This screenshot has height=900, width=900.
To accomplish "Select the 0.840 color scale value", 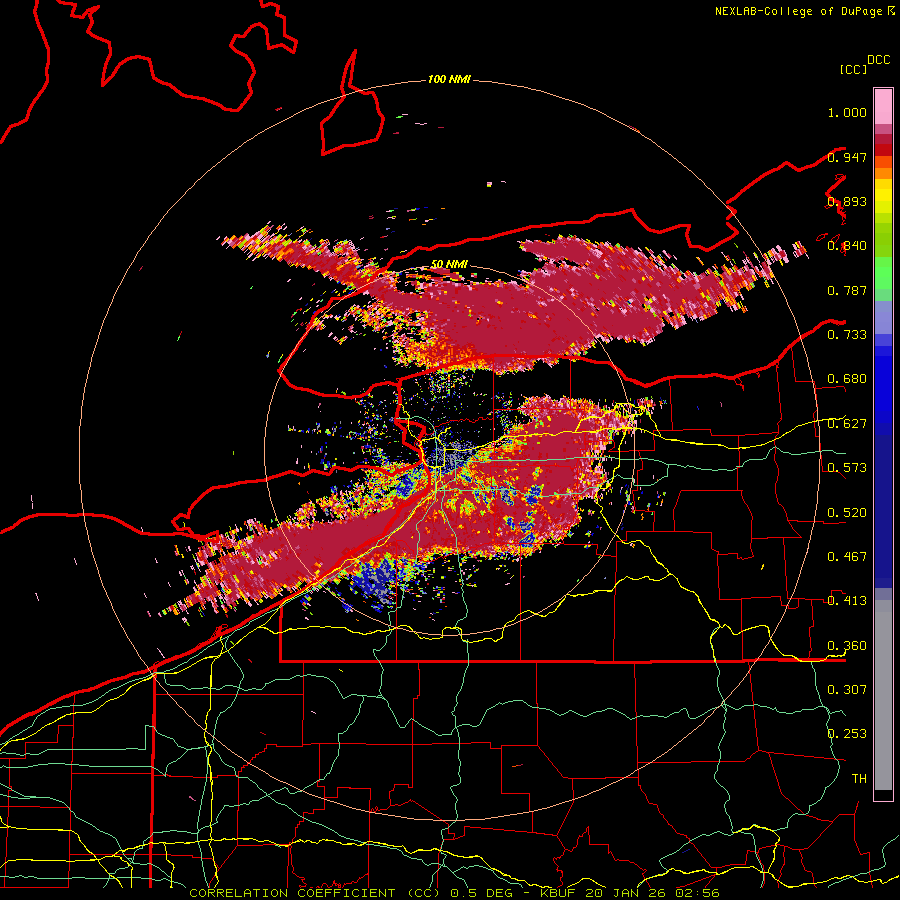I will tap(847, 246).
